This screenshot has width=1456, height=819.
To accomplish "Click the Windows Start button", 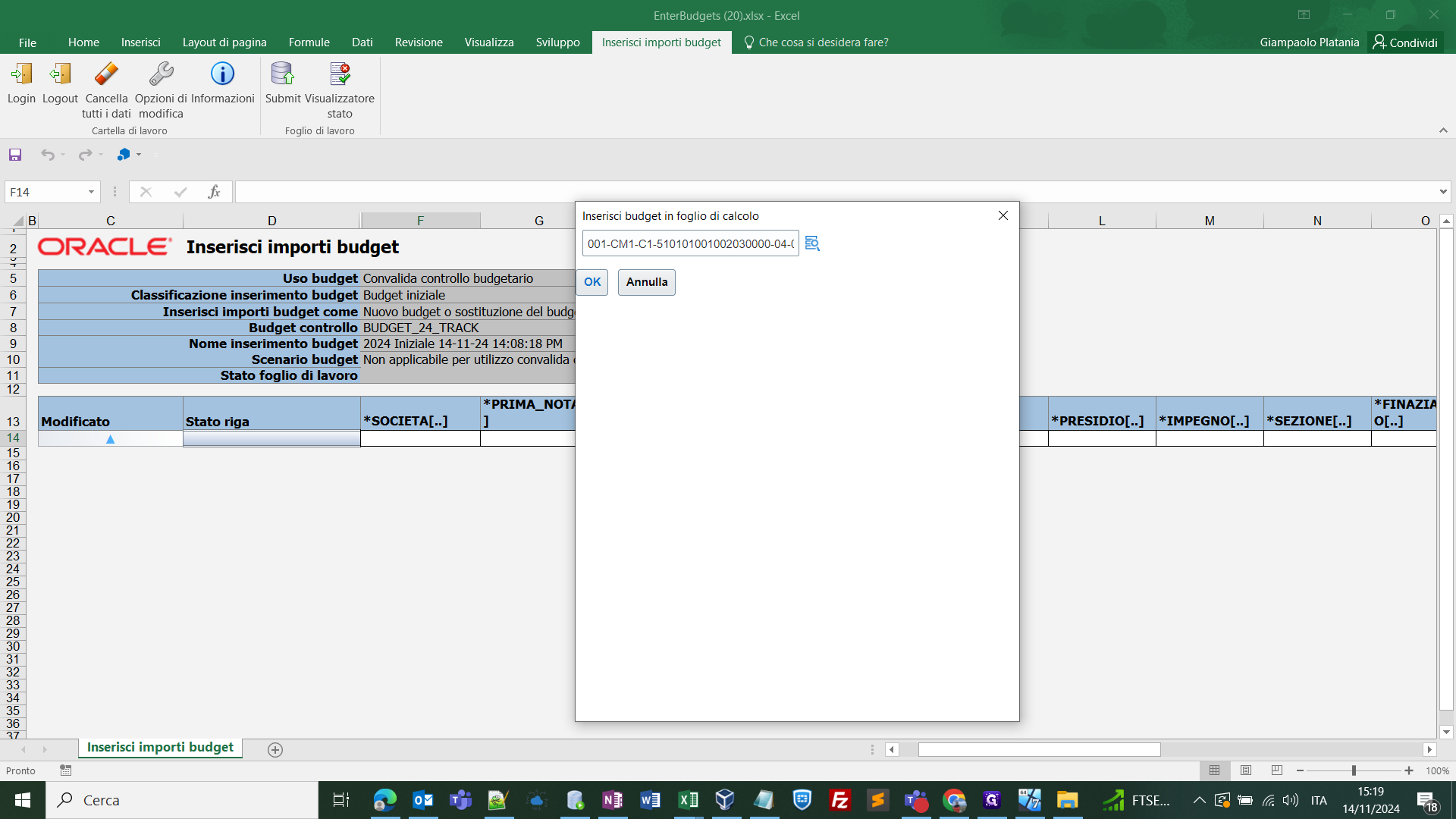I will (x=23, y=800).
